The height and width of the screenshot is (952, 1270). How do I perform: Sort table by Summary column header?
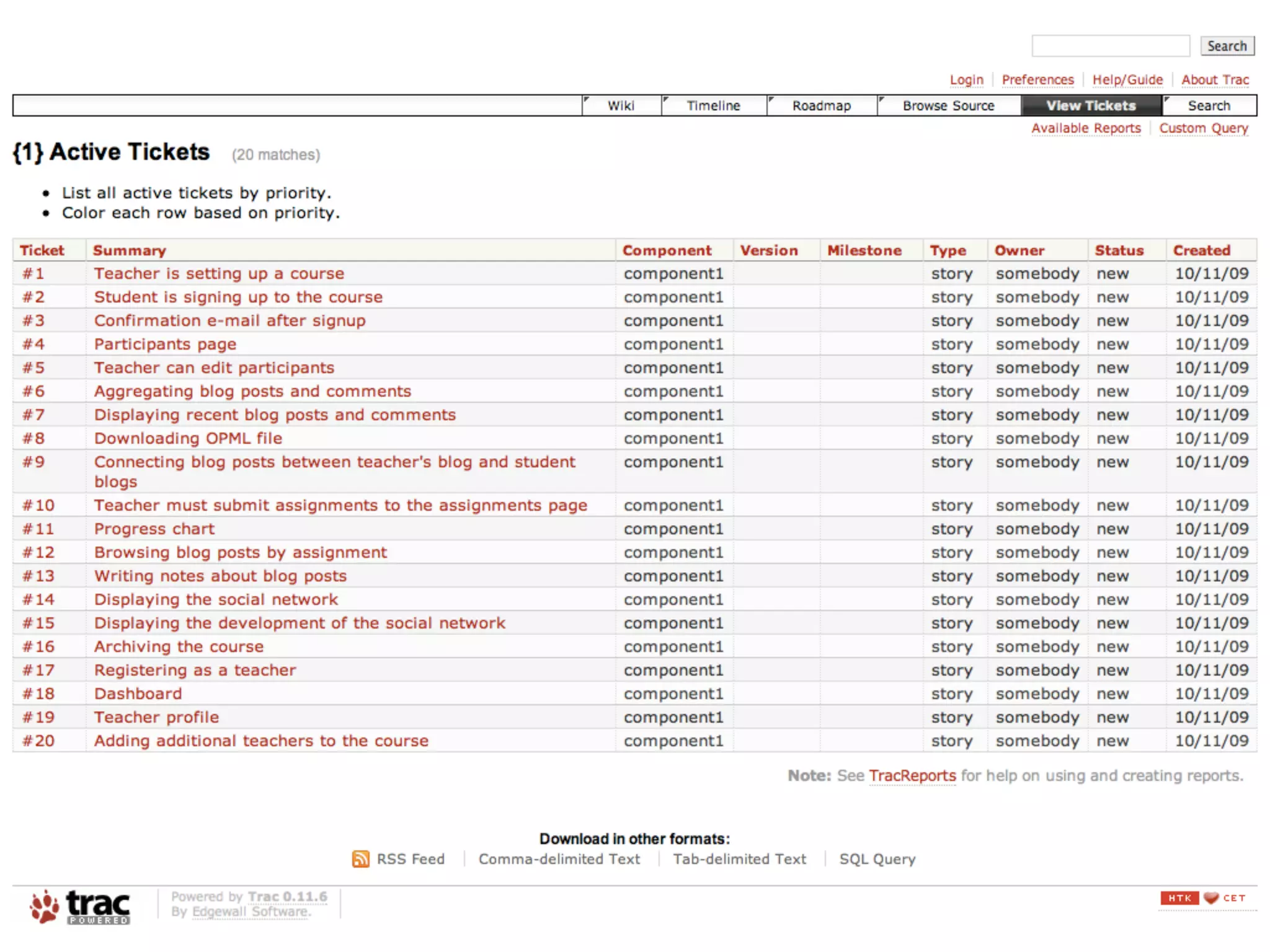coord(130,250)
